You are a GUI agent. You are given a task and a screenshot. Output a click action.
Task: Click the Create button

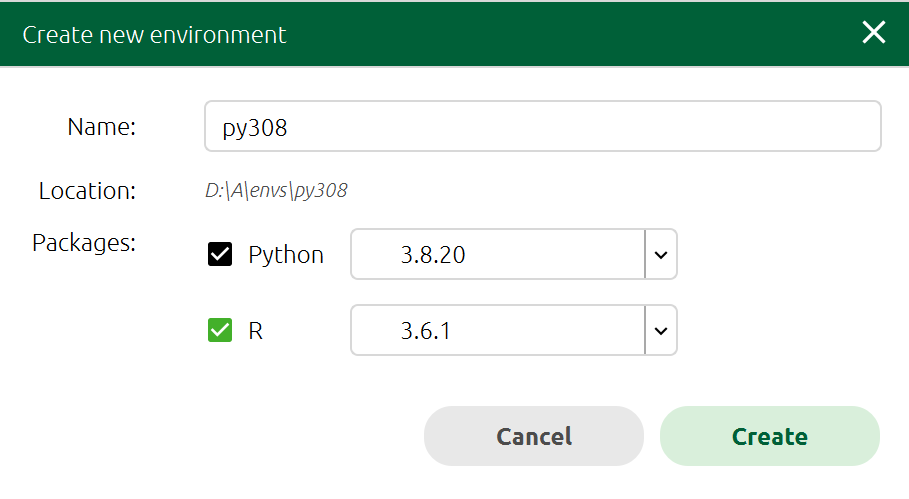click(x=770, y=436)
